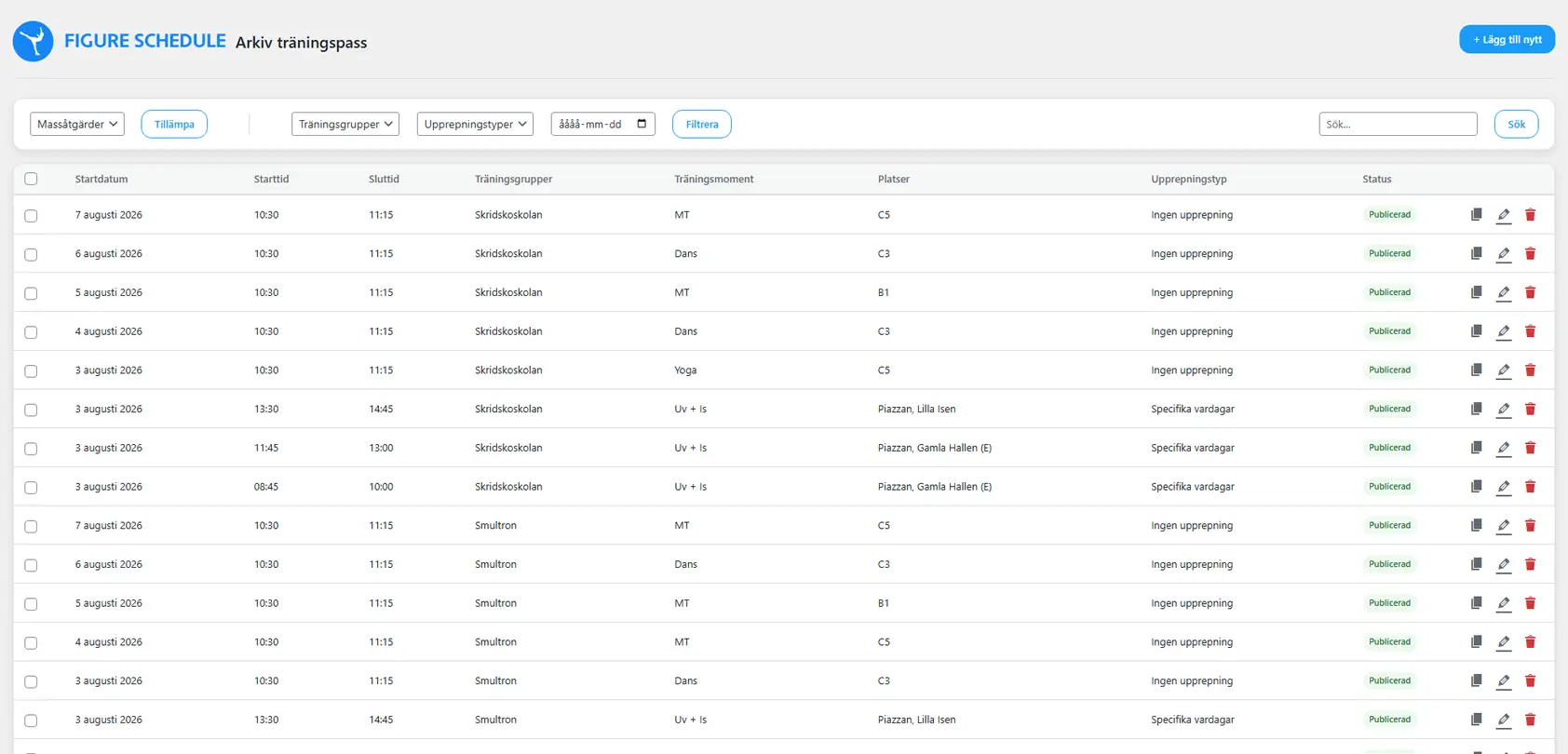
Task: Check the Smultron 4 augusti MT row
Action: pyautogui.click(x=31, y=643)
